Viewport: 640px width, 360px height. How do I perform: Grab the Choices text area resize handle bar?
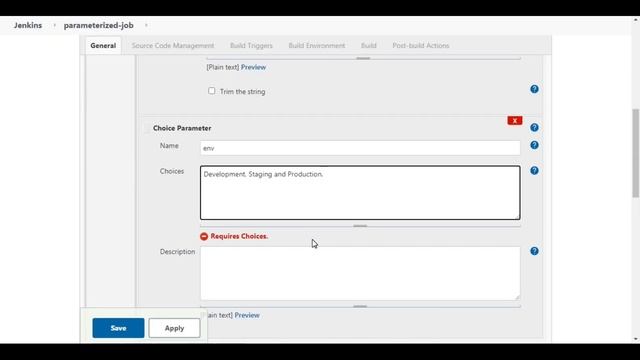[x=360, y=225]
